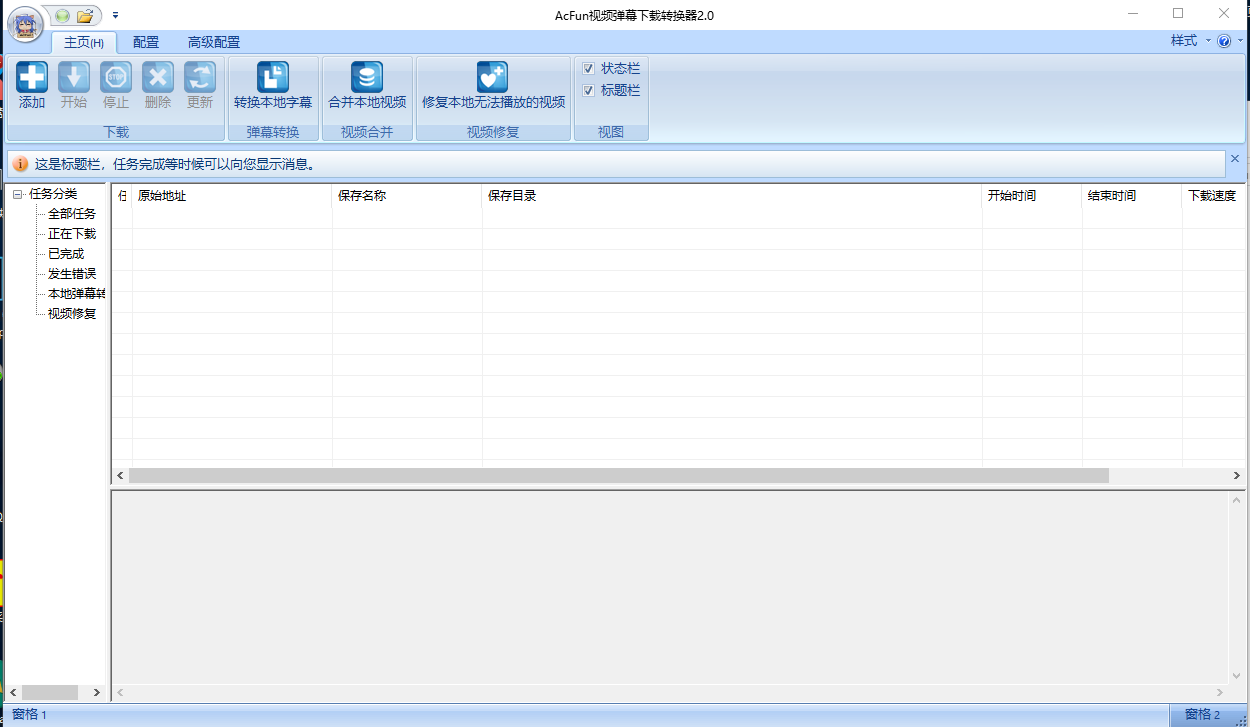Select 正在下载 in the task tree
Image resolution: width=1250 pixels, height=727 pixels.
(x=72, y=234)
